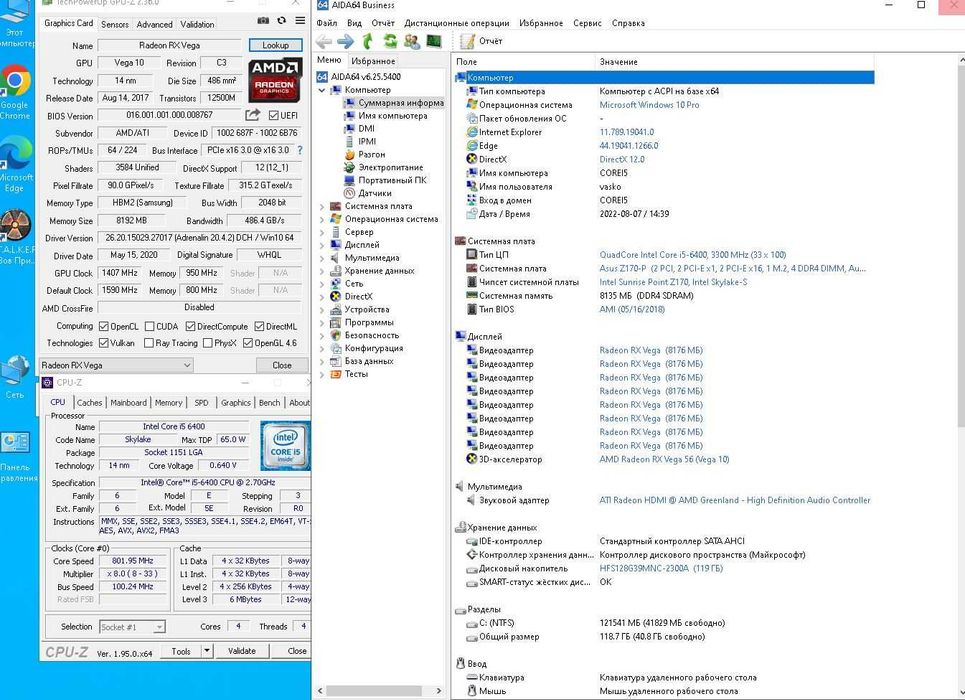Select Суммарная информация tree item
Screen dimensions: 965x700
tap(400, 103)
